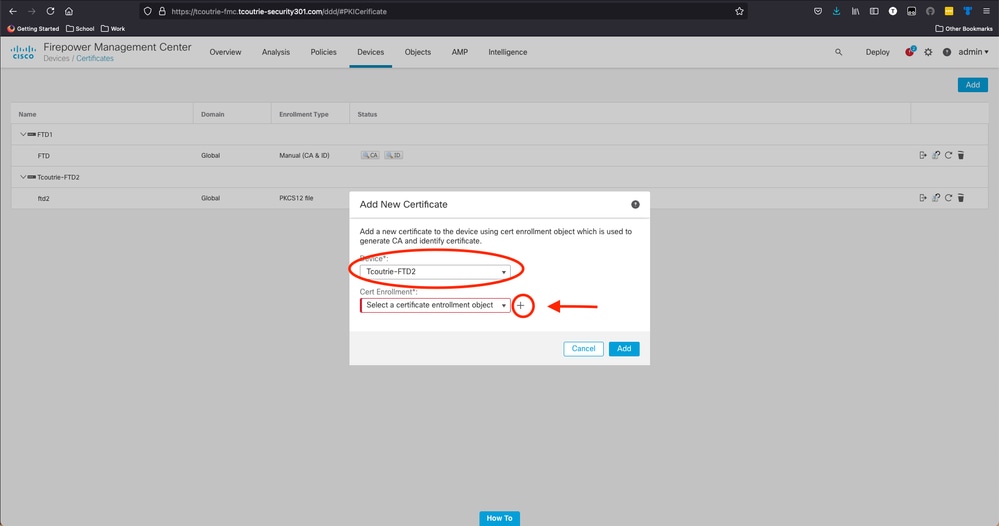
Task: Open the Pocket save icon in browser toolbar
Action: click(x=818, y=11)
